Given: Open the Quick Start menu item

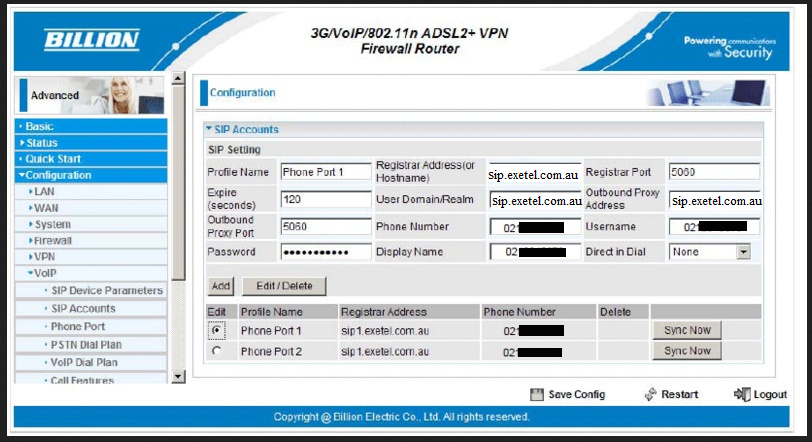Looking at the screenshot, I should (x=91, y=159).
